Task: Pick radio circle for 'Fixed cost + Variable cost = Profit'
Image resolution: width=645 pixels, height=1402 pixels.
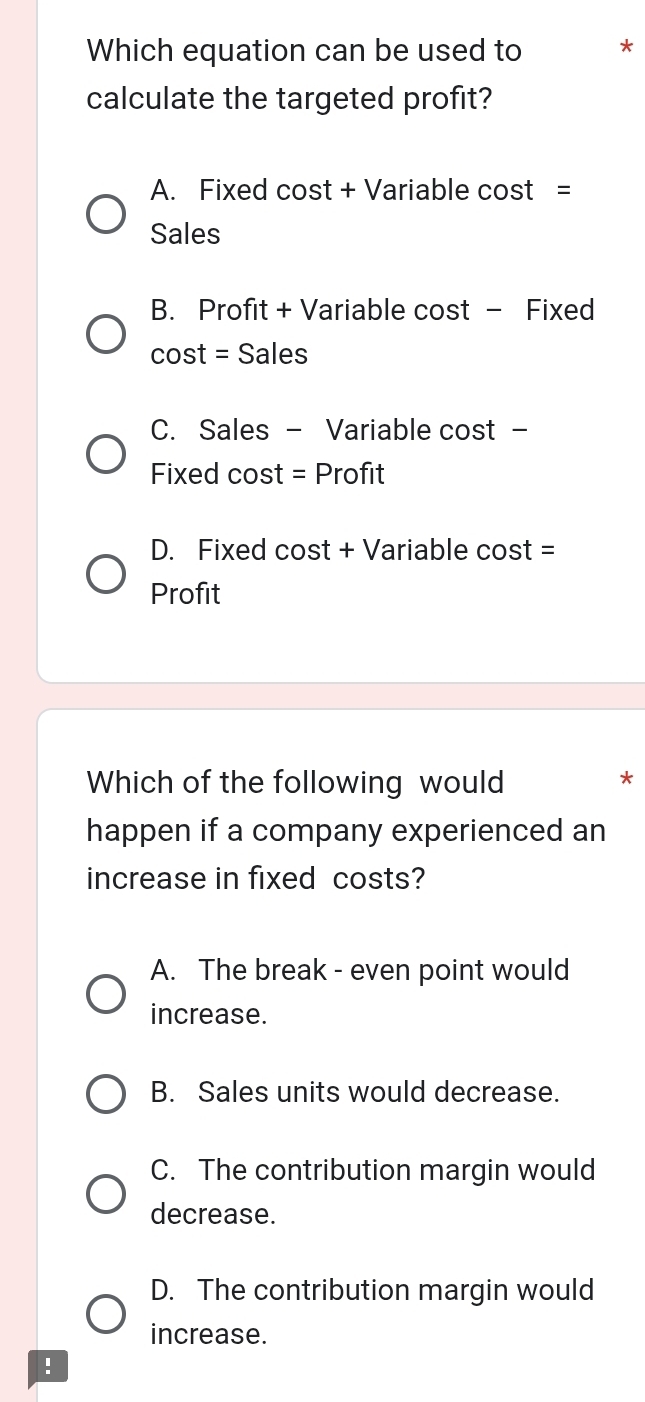Action: (x=106, y=572)
